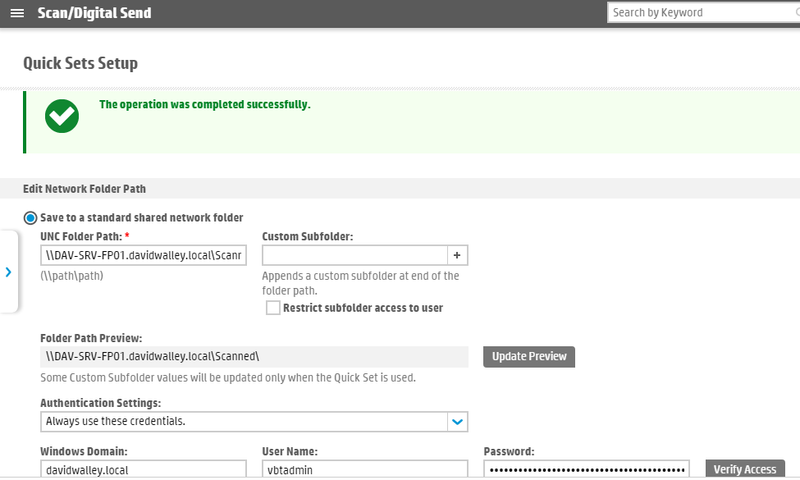
Task: Open the Authentication Settings dropdown arrow
Action: pos(457,421)
